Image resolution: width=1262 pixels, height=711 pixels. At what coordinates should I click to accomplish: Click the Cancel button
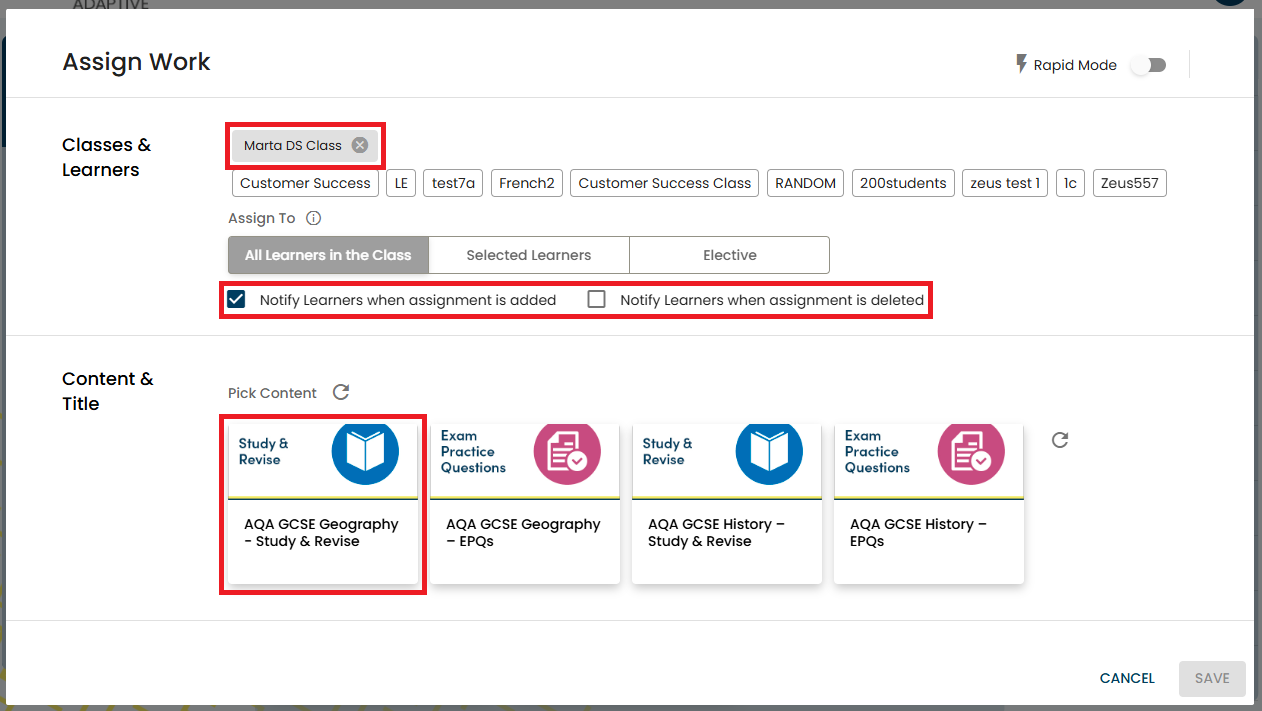coord(1127,678)
